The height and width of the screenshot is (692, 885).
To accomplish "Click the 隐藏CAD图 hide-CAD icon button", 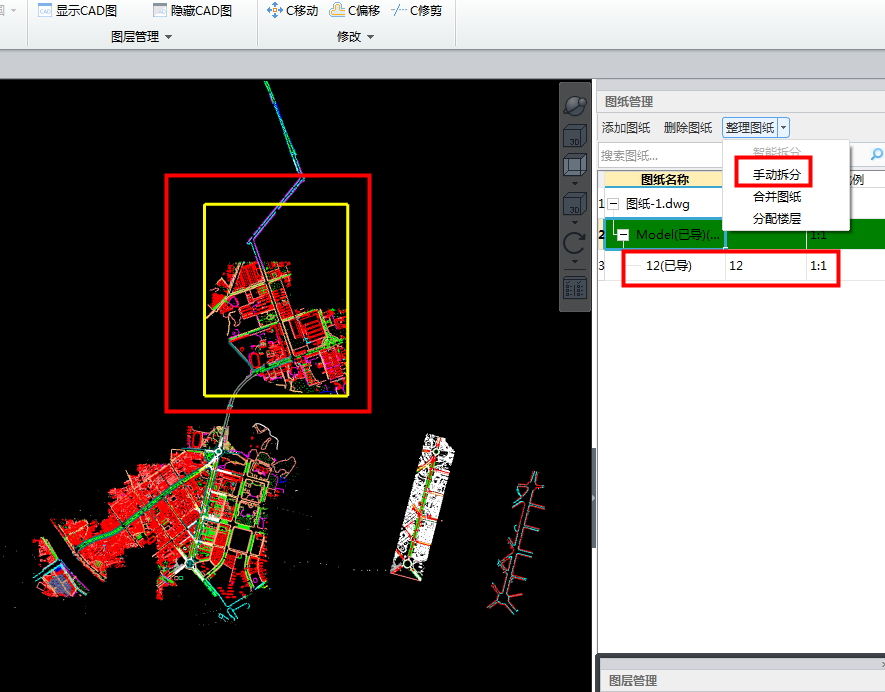I will [192, 10].
